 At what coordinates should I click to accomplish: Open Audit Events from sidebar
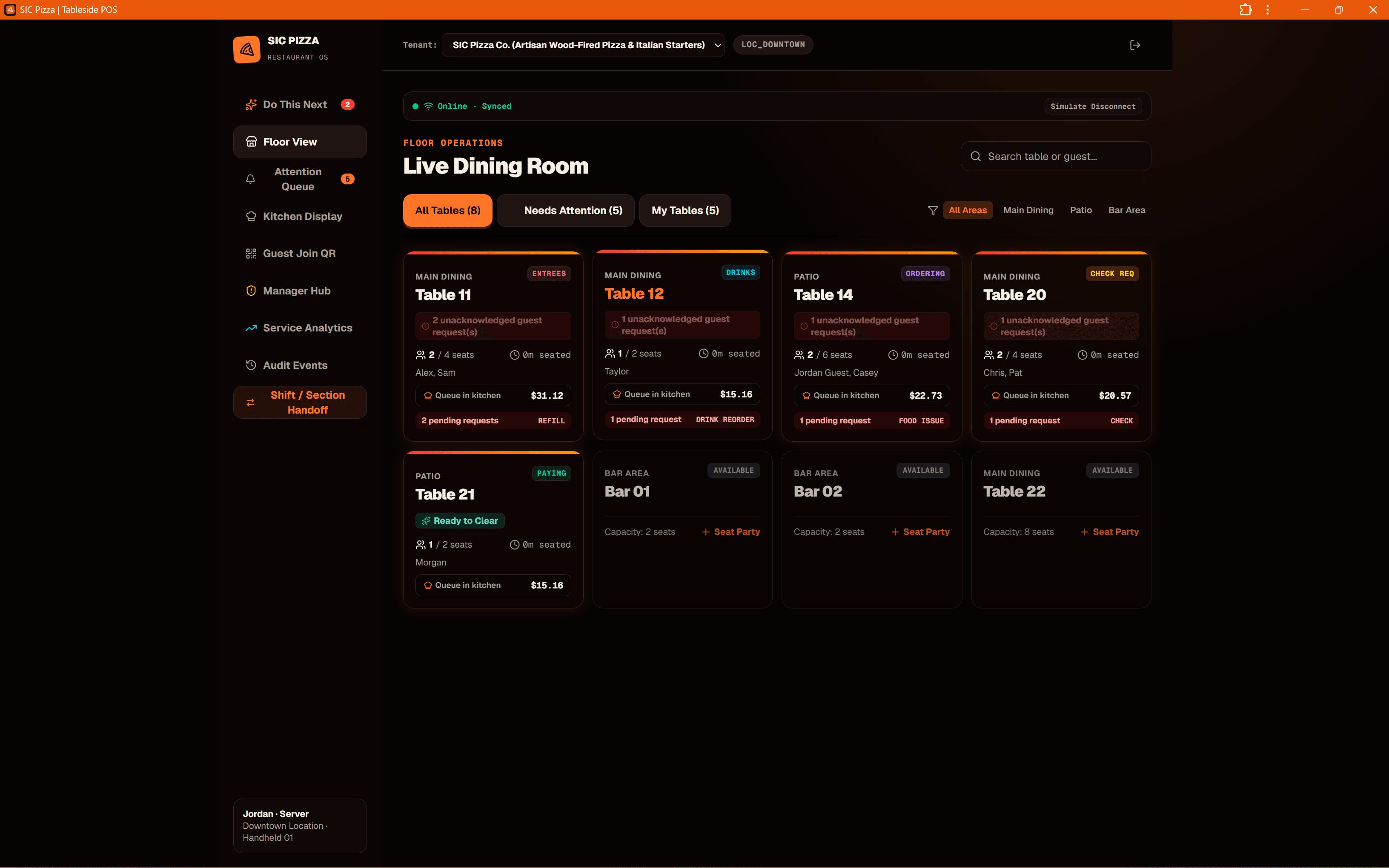300,365
